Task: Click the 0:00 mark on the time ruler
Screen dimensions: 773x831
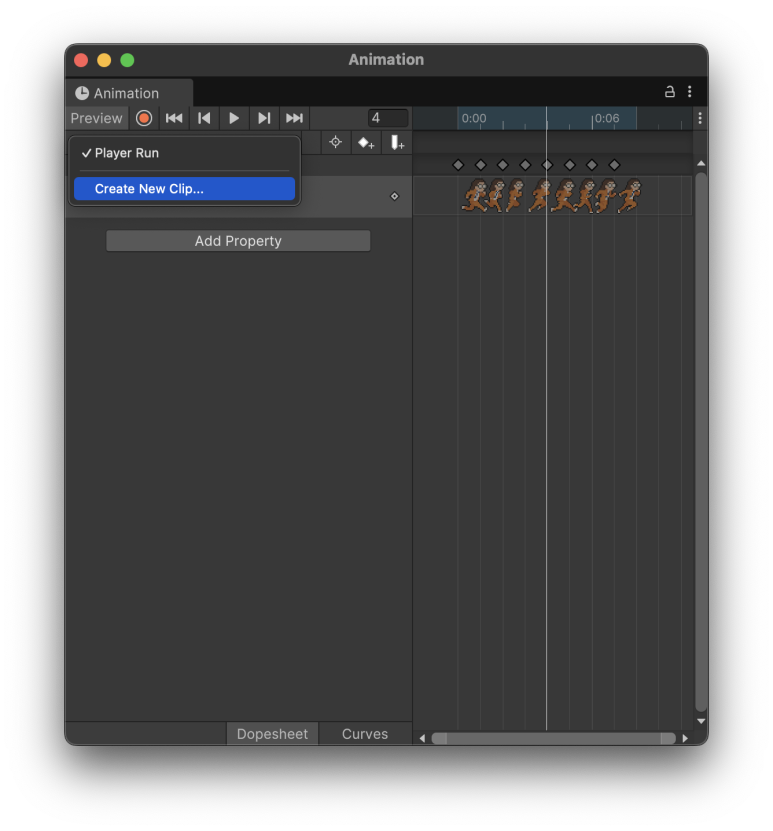Action: 474,118
